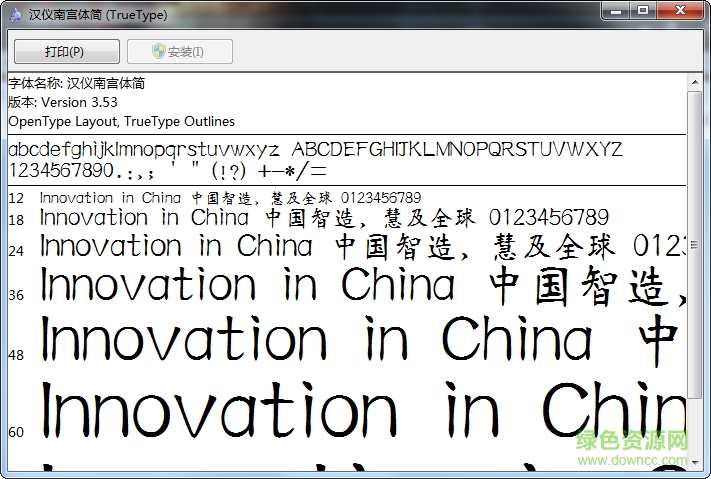This screenshot has width=711, height=479.
Task: Click the scrollbar down arrow
Action: click(x=695, y=462)
